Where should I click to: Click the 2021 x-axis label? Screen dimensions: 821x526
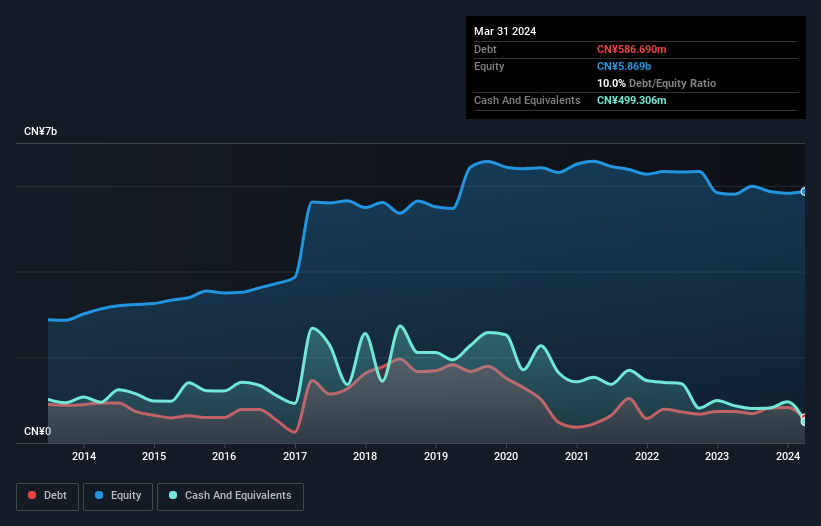[576, 456]
